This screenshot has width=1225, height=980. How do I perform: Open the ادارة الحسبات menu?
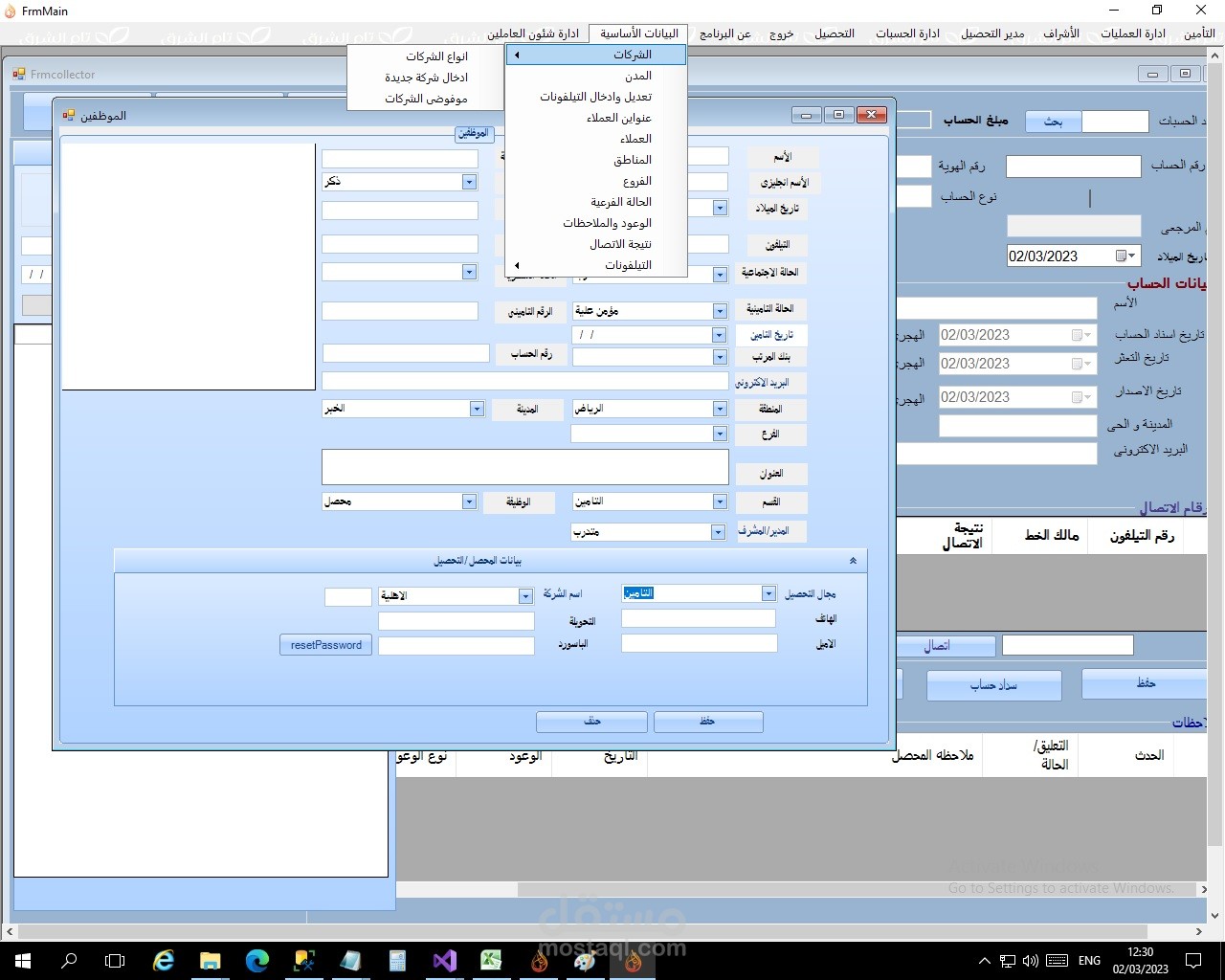click(x=907, y=33)
